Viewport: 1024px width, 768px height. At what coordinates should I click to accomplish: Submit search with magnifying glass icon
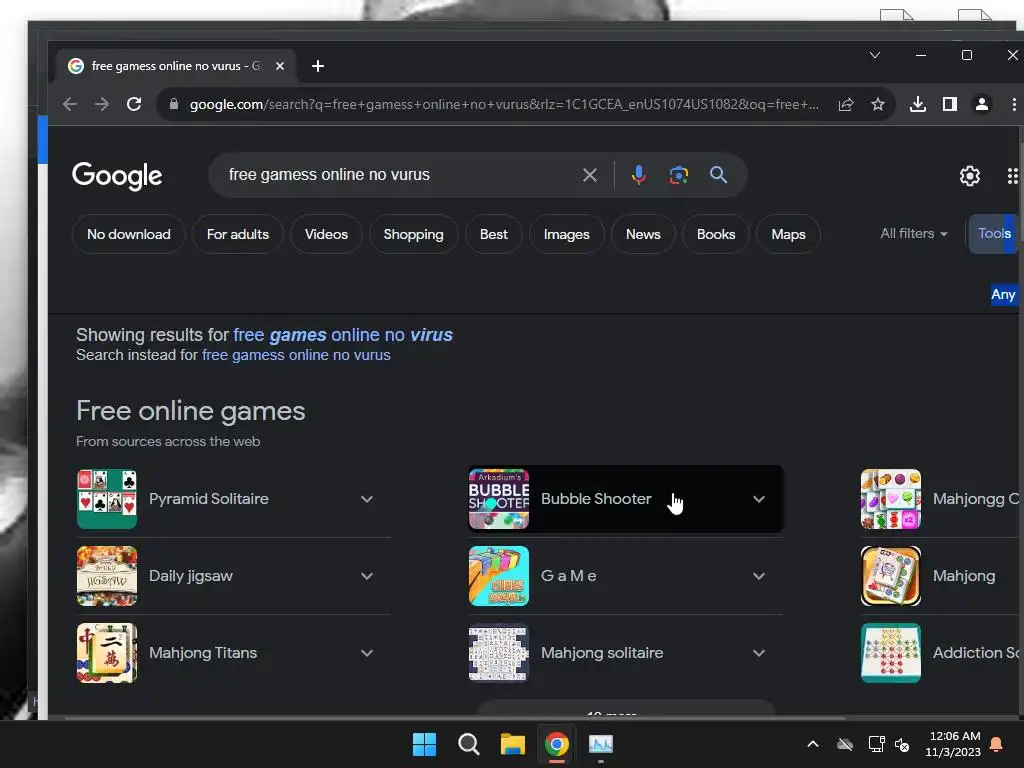click(x=718, y=175)
